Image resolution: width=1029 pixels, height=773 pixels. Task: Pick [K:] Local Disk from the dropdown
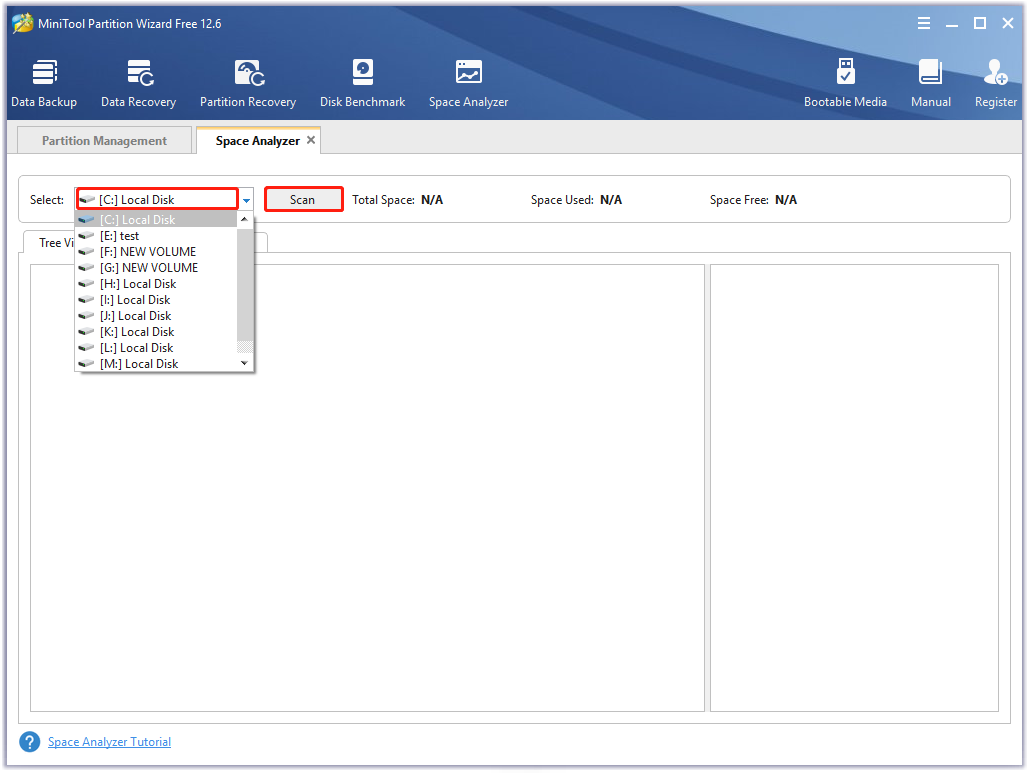coord(136,332)
